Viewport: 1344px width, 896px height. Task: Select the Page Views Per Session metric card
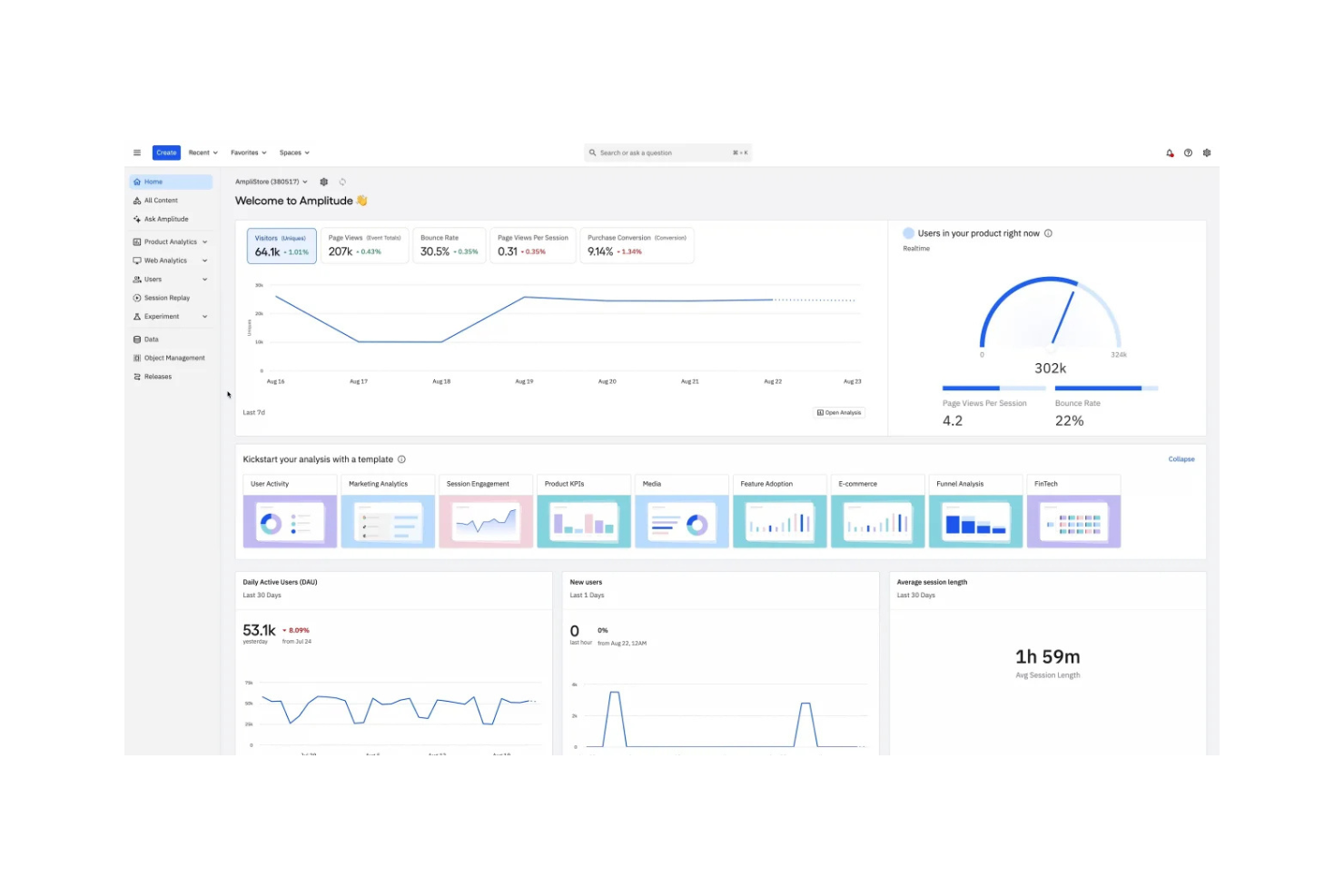coord(533,246)
